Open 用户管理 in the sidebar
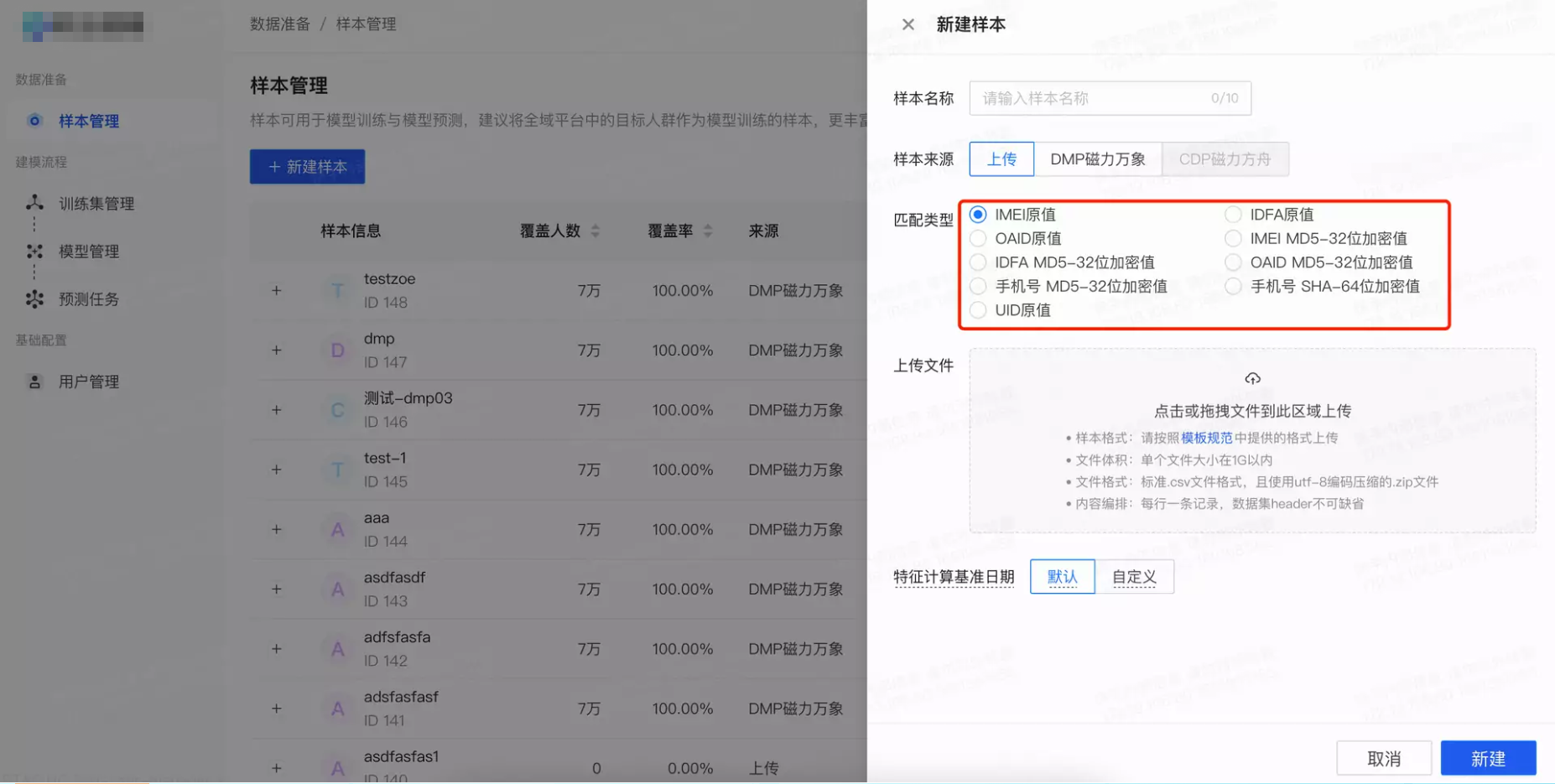 (x=87, y=381)
